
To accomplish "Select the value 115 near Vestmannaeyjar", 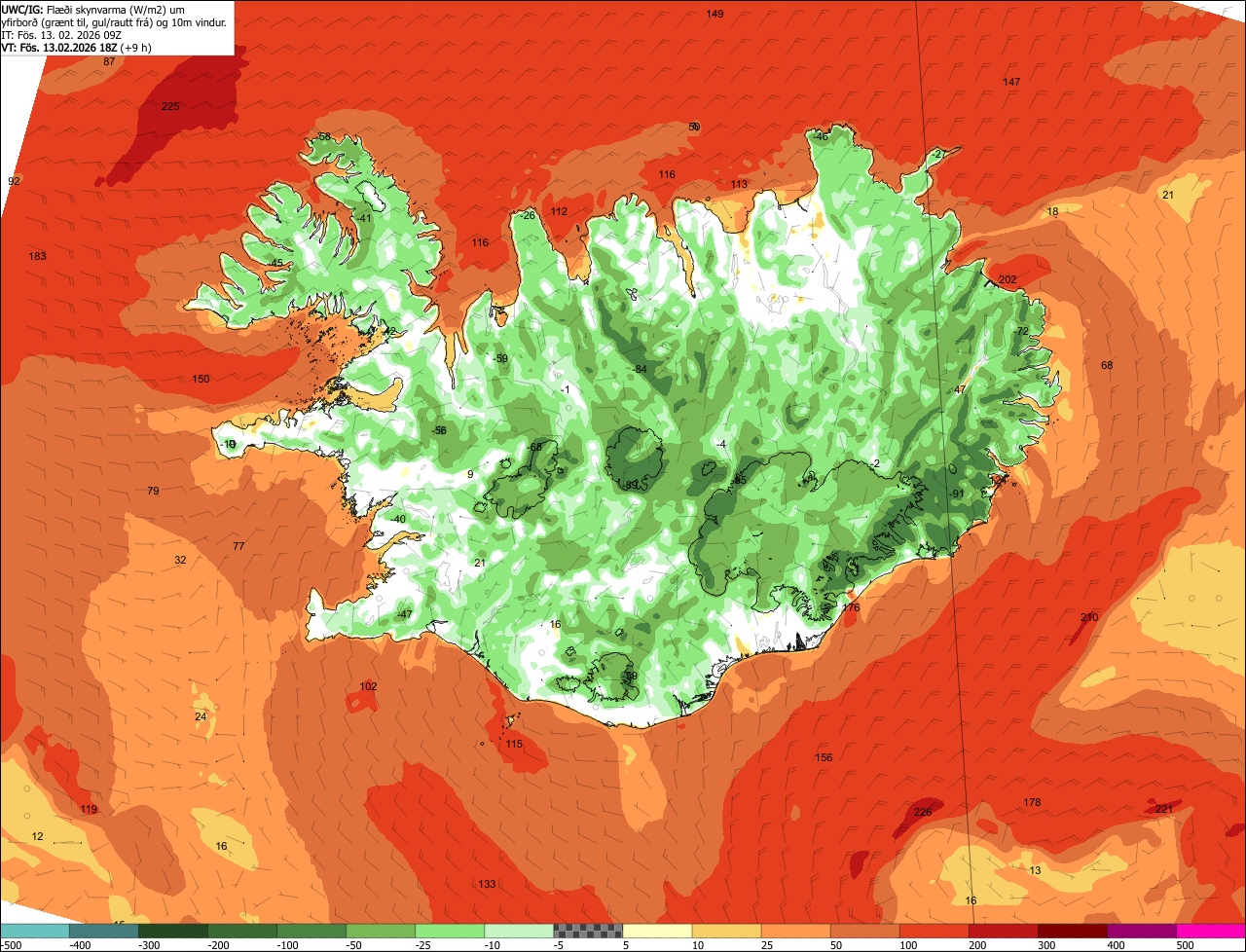I will point(514,744).
